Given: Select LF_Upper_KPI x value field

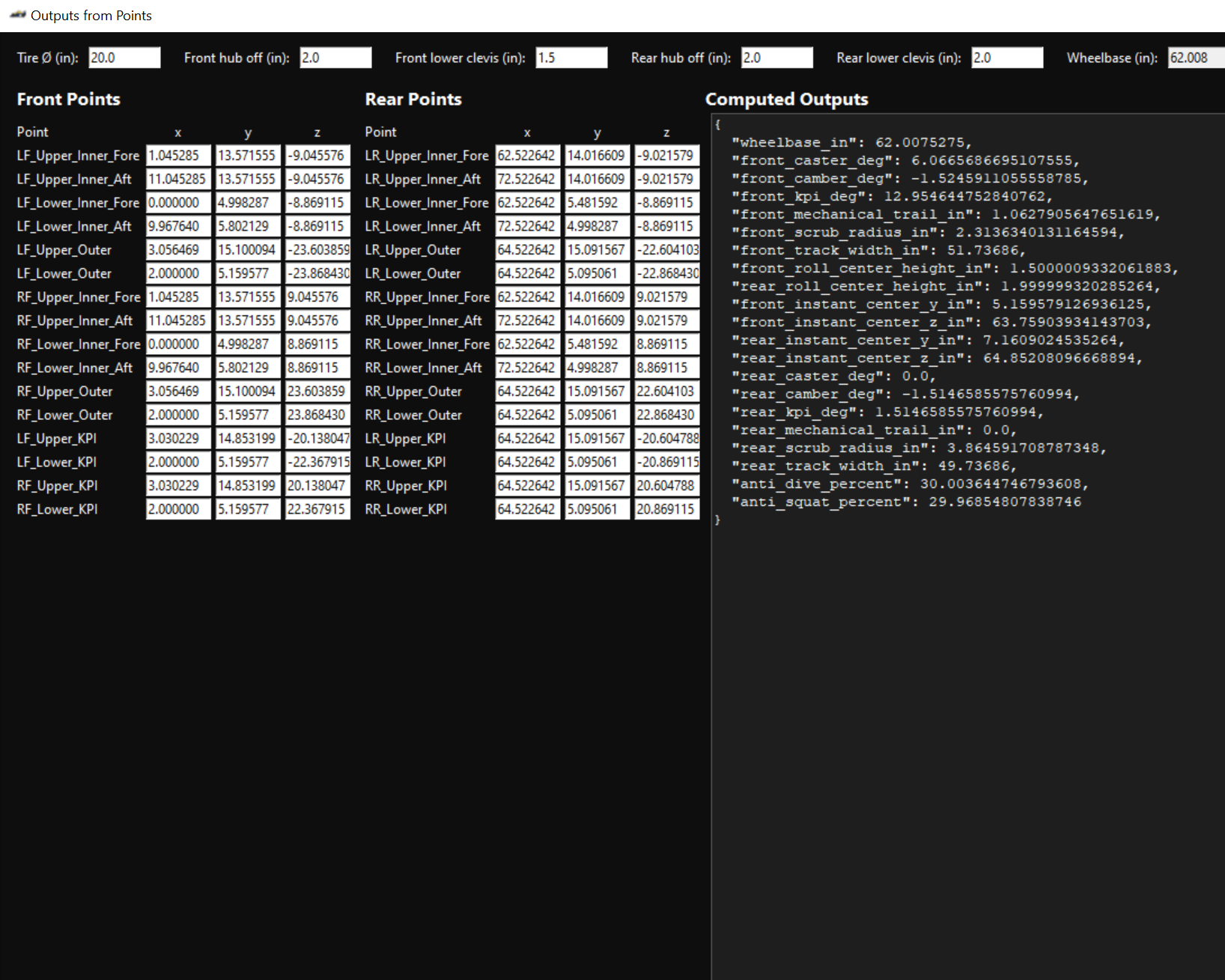Looking at the screenshot, I should [x=178, y=439].
